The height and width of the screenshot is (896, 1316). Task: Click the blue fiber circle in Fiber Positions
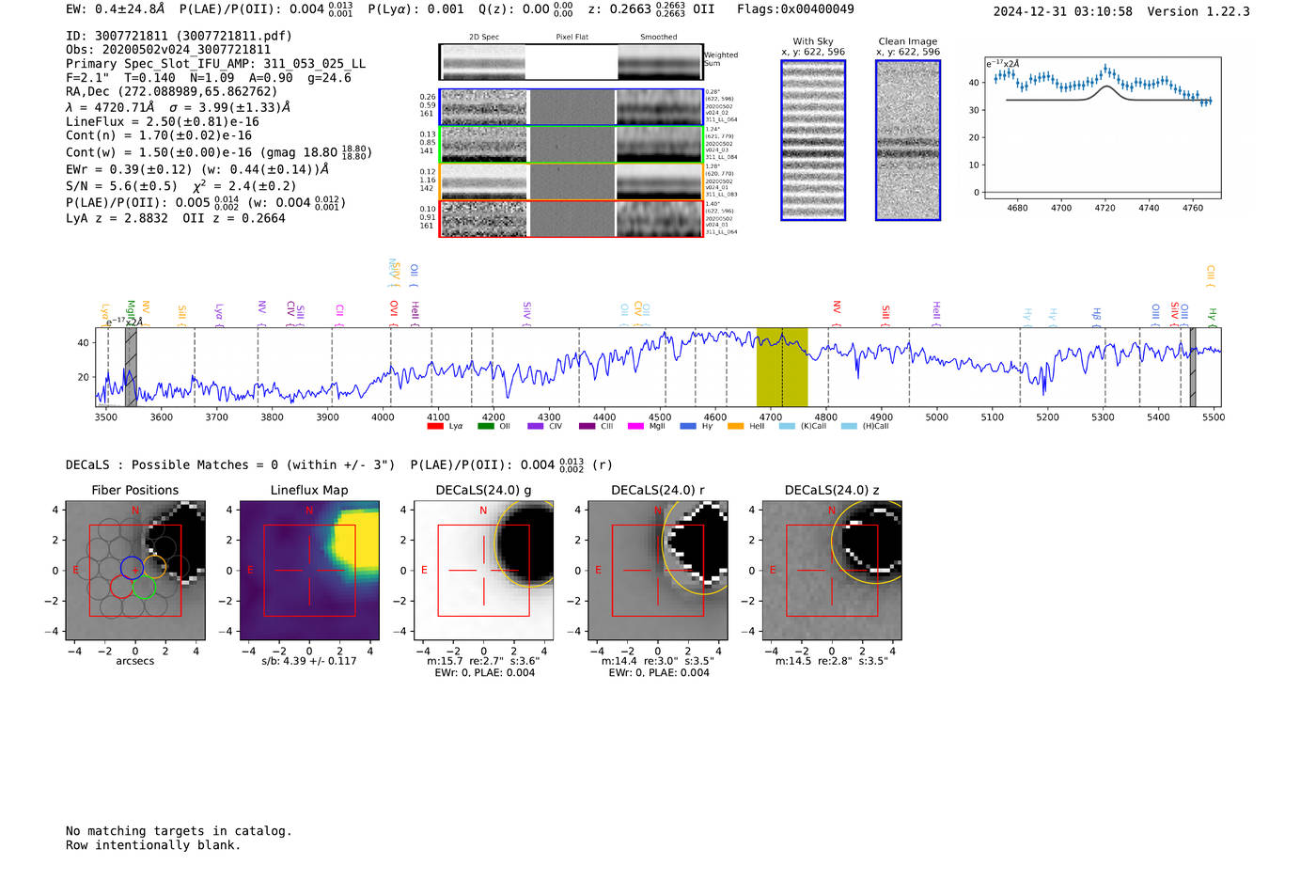point(132,567)
